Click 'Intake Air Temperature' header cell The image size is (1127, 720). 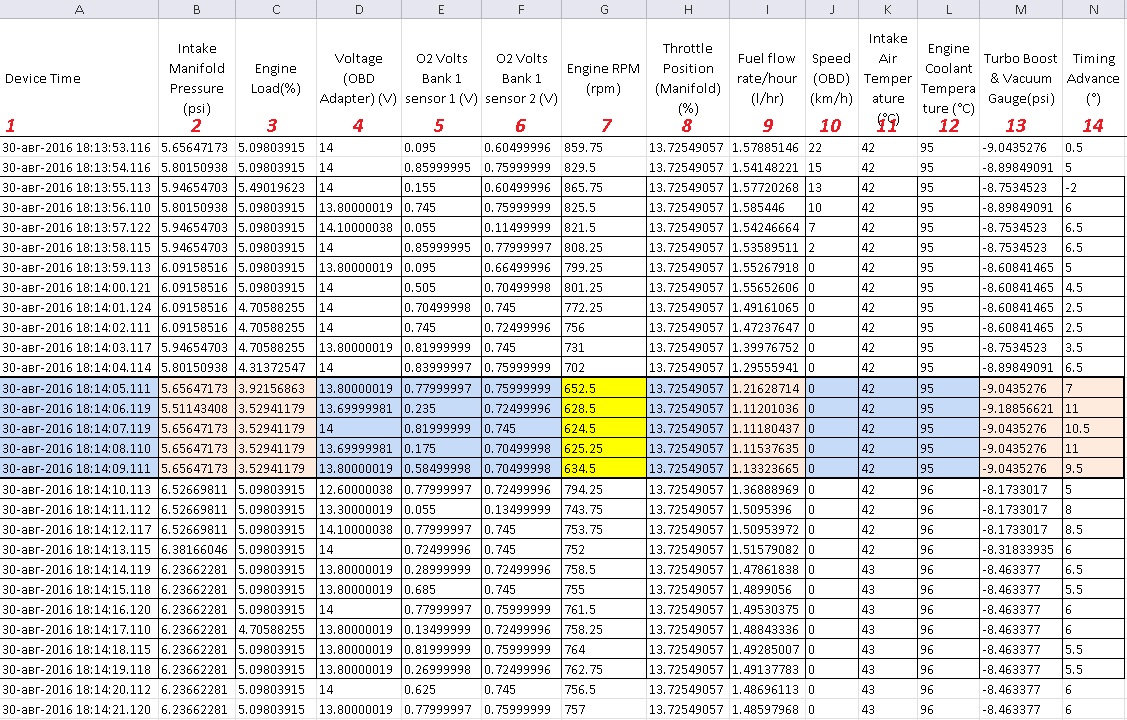point(888,78)
